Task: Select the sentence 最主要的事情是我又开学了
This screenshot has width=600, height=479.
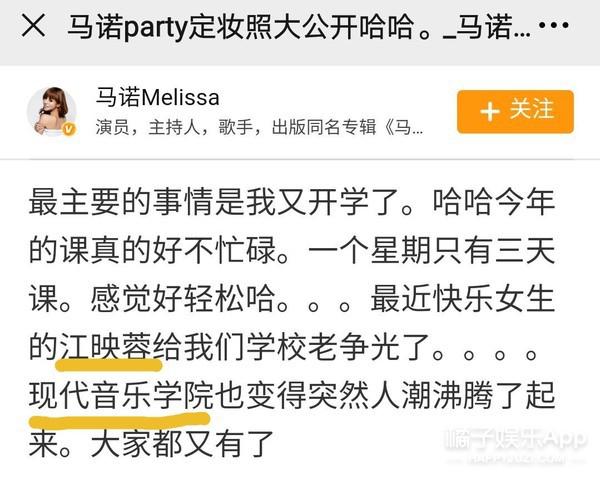Action: point(215,202)
